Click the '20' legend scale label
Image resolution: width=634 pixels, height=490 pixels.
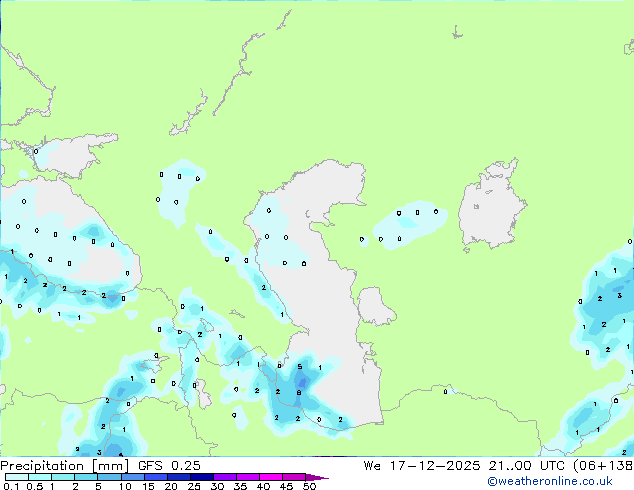(171, 486)
